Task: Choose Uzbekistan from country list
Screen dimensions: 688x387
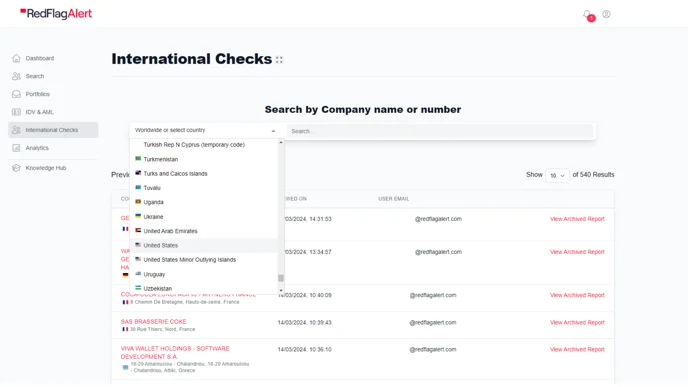Action: tap(204, 288)
